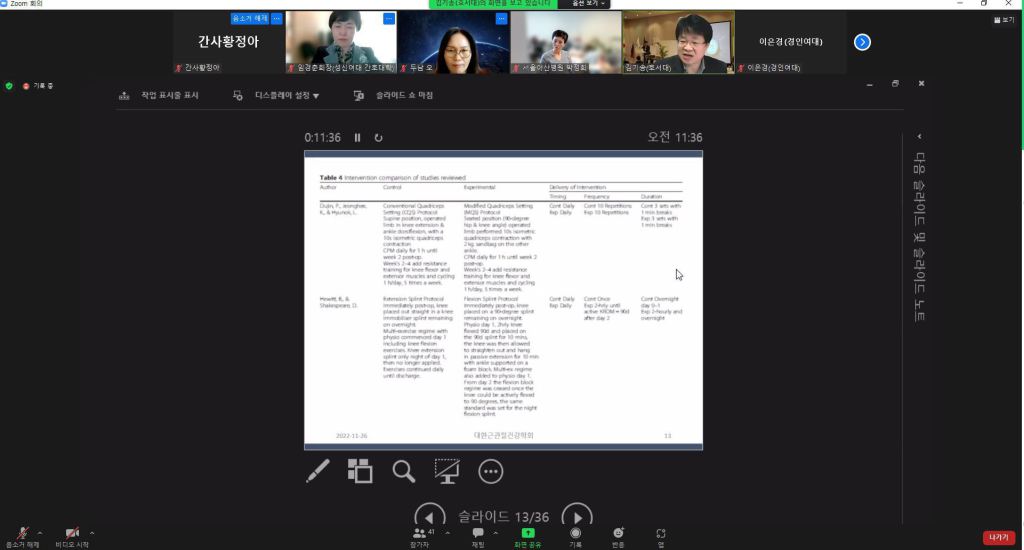Open the 반응 reactions icon

(618, 533)
